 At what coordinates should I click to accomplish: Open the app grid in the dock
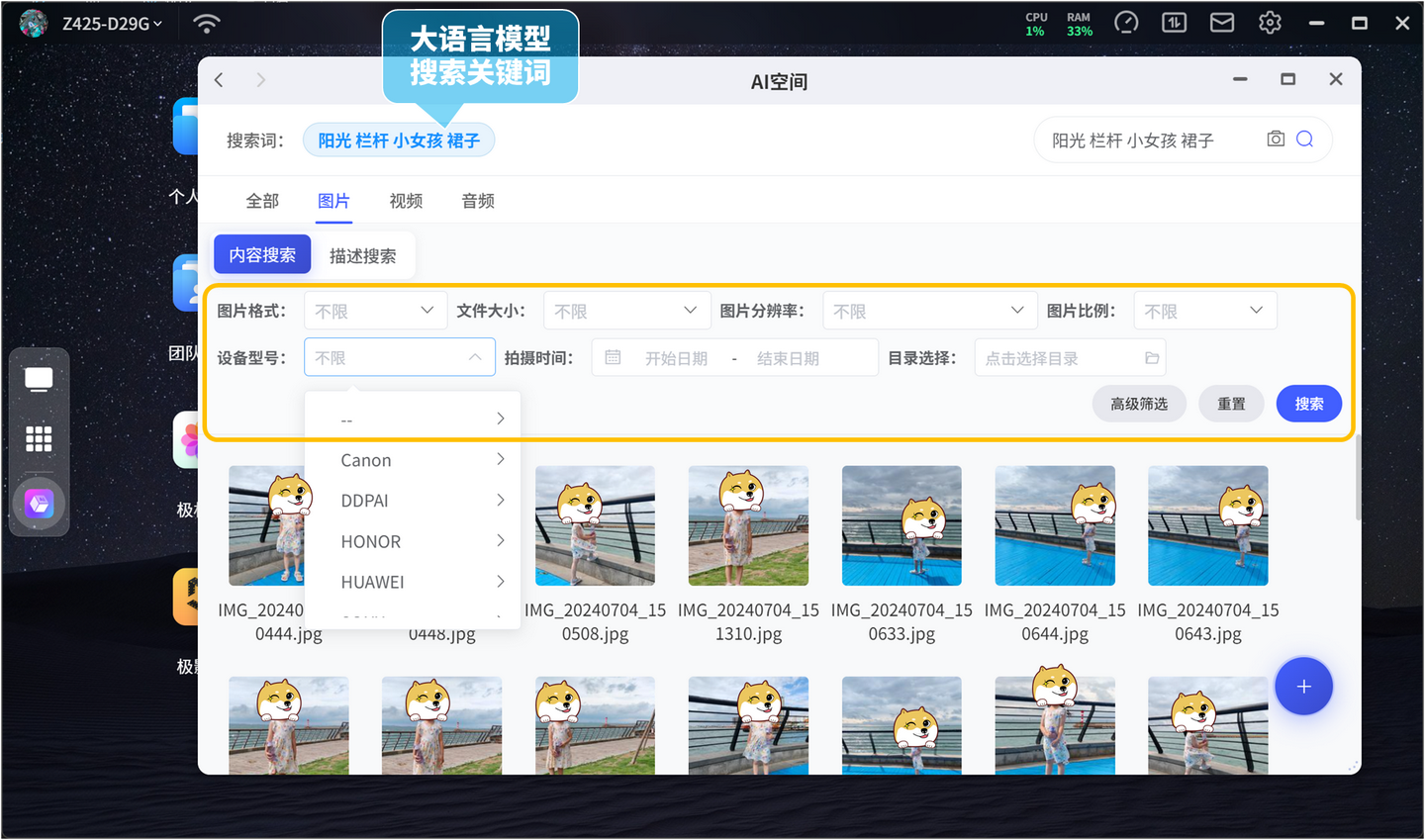tap(39, 438)
